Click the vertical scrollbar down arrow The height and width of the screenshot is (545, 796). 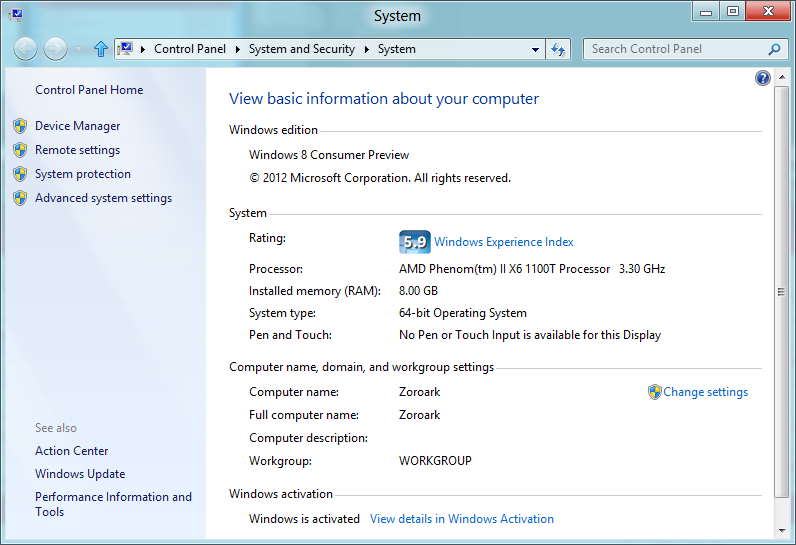point(782,530)
